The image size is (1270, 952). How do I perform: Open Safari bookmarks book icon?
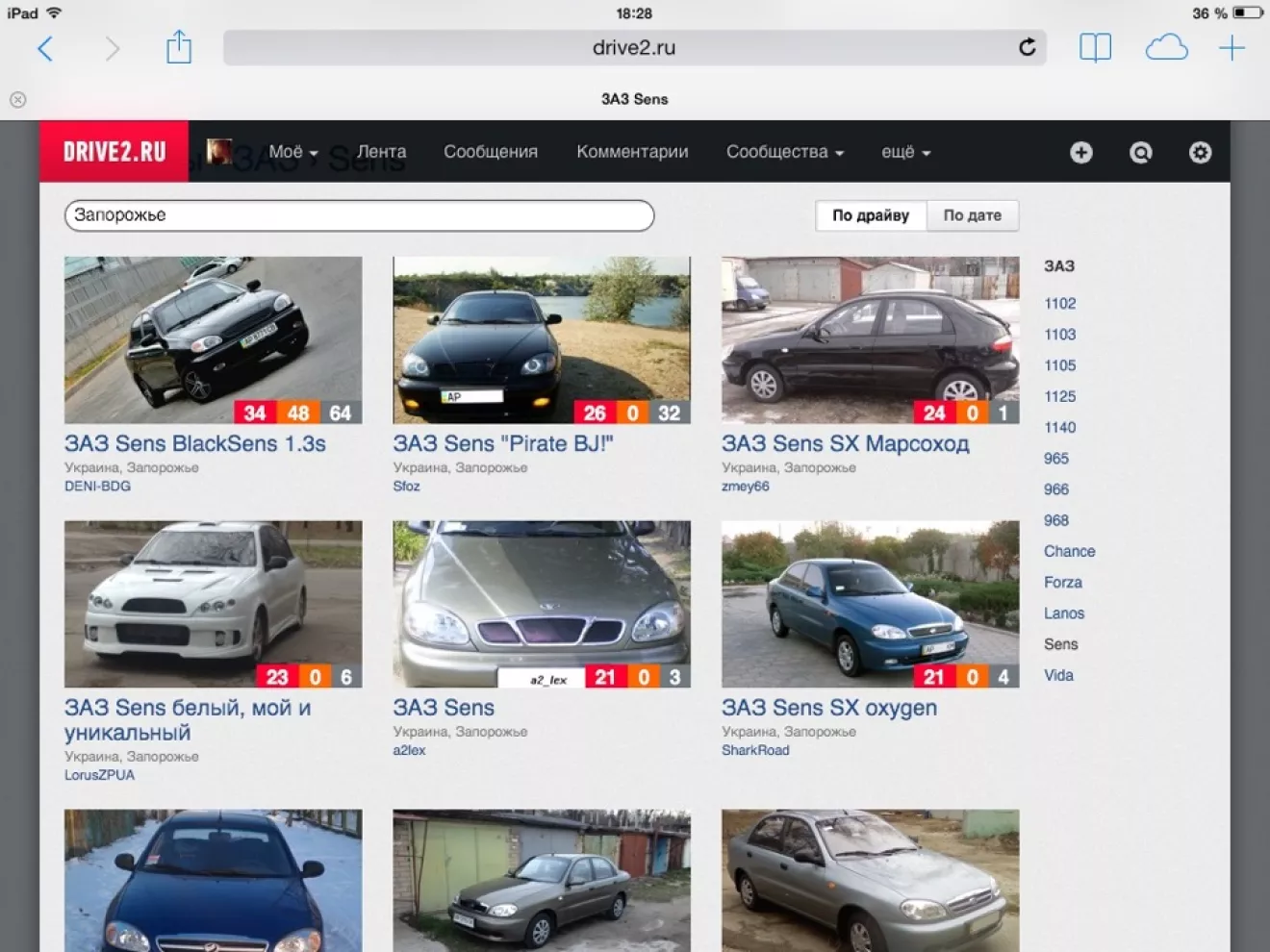pyautogui.click(x=1095, y=48)
